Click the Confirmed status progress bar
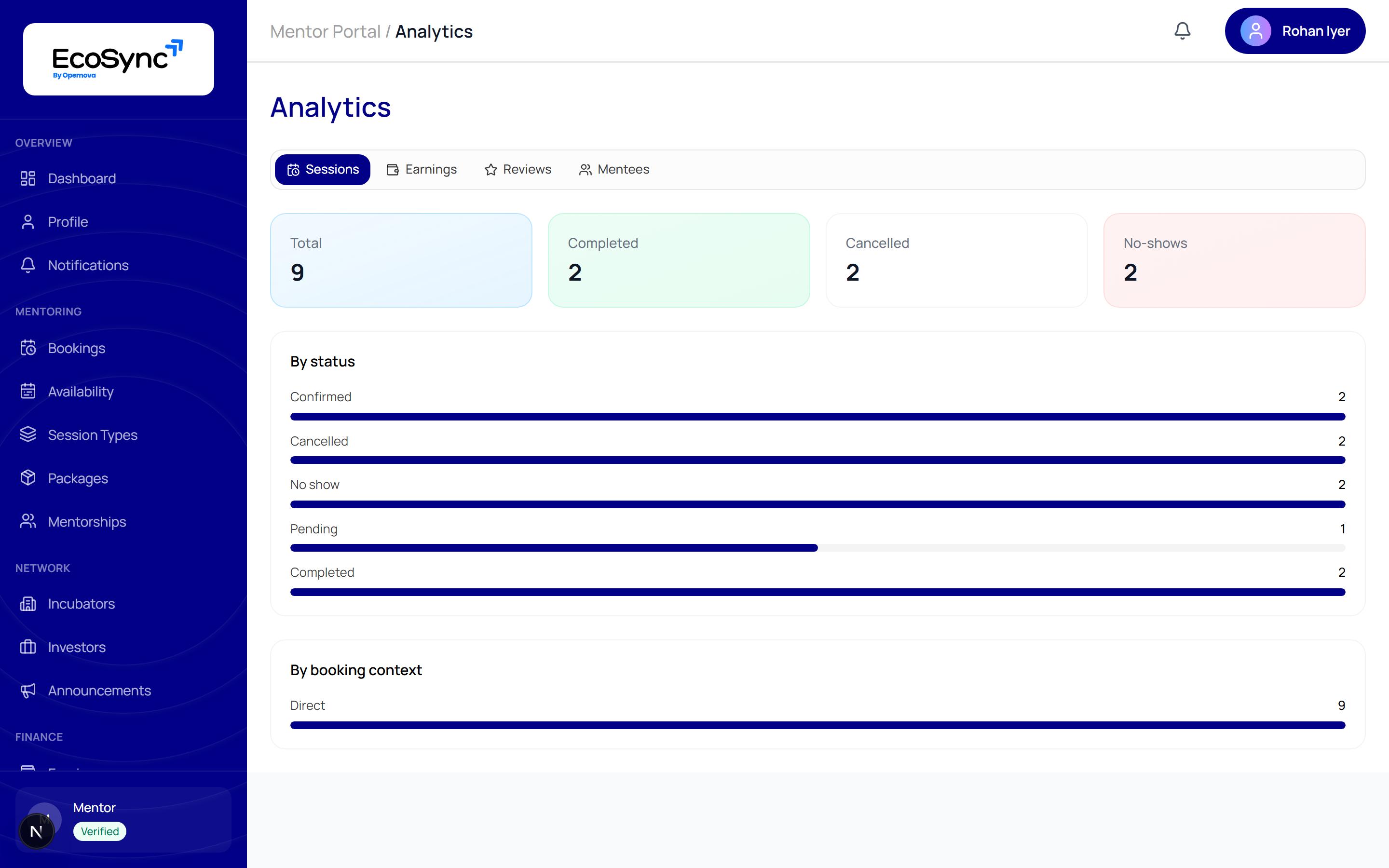Image resolution: width=1389 pixels, height=868 pixels. 817,416
